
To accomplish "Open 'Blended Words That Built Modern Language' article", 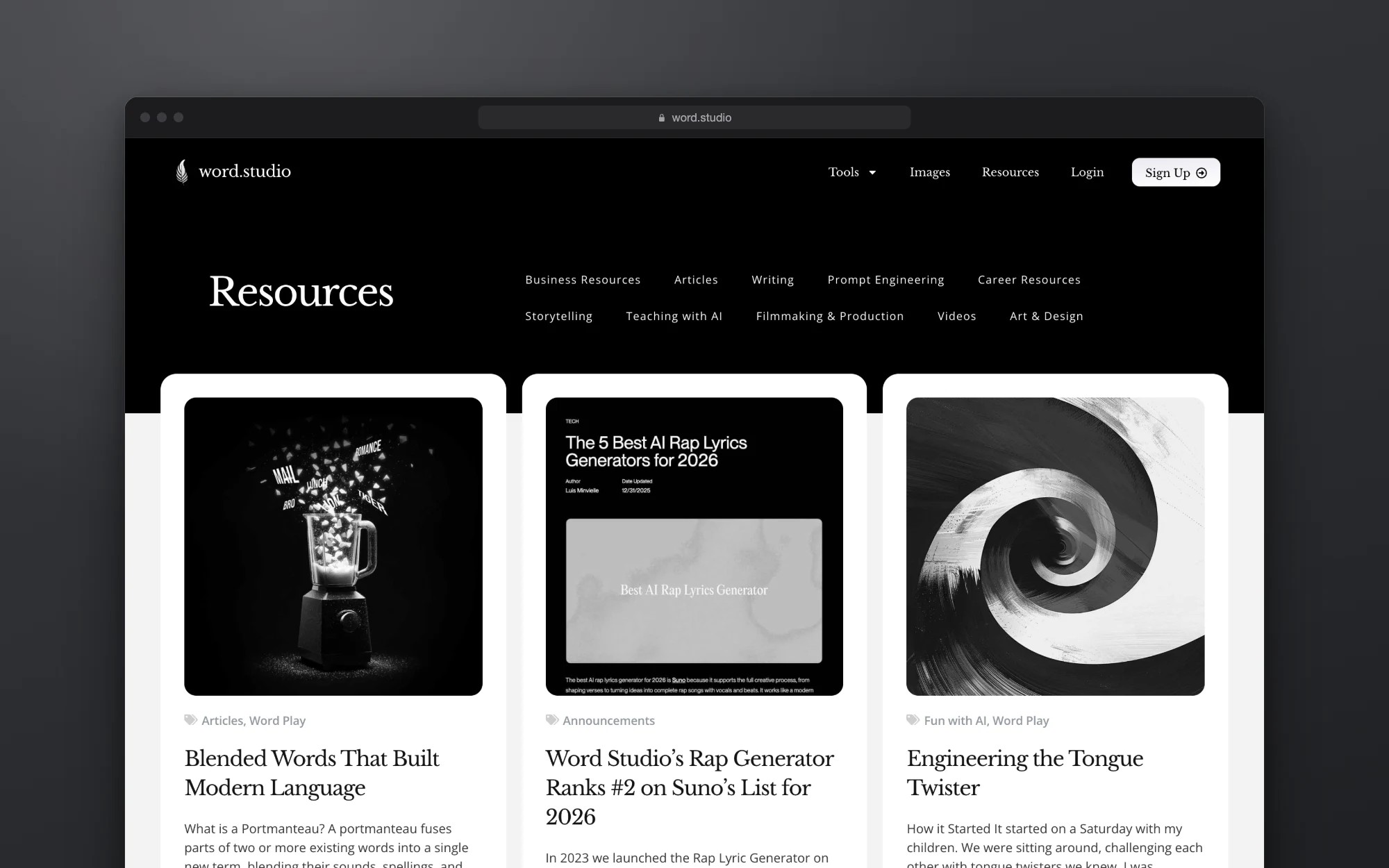I will tap(312, 773).
